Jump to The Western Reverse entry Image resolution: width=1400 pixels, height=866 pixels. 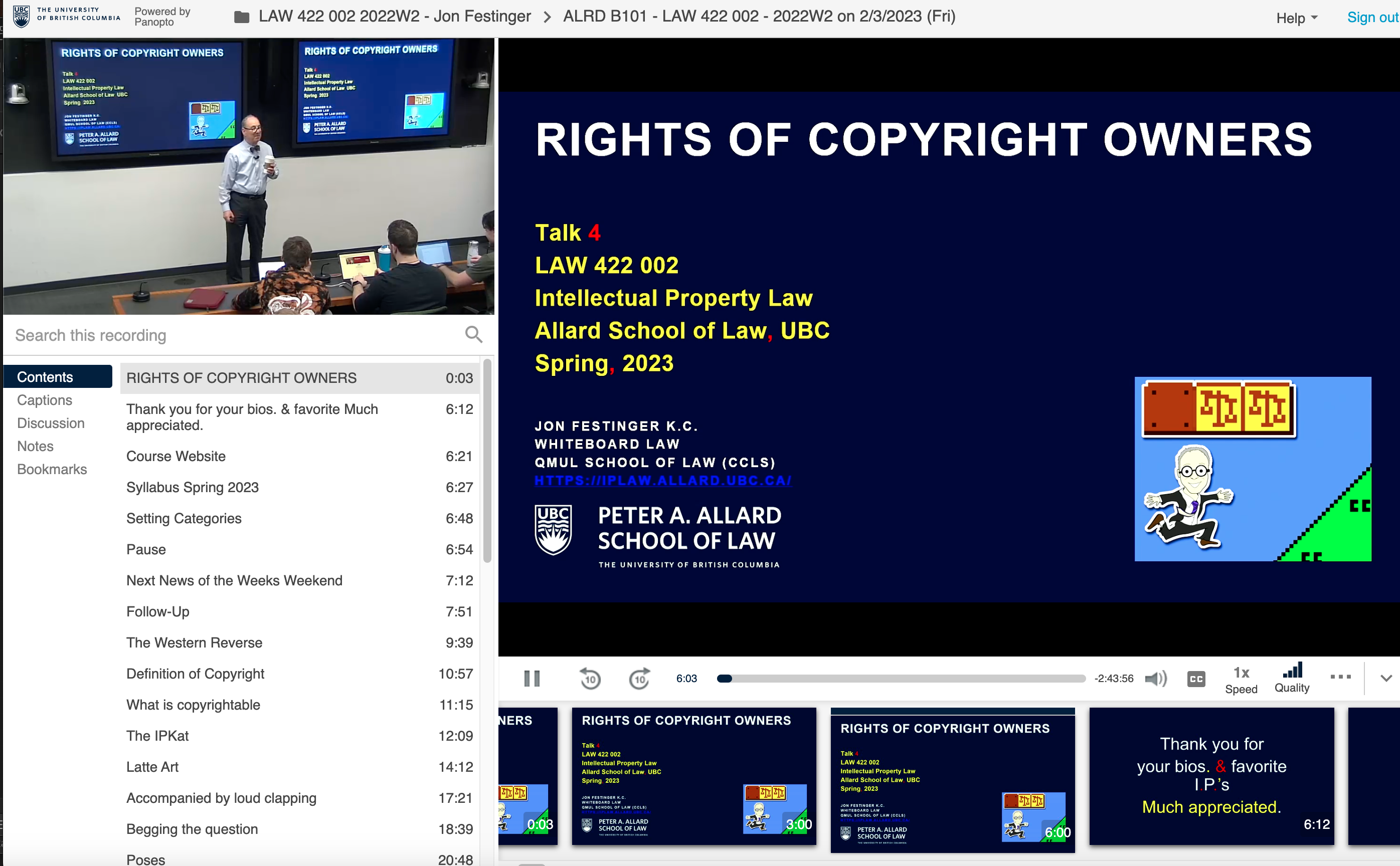click(300, 642)
